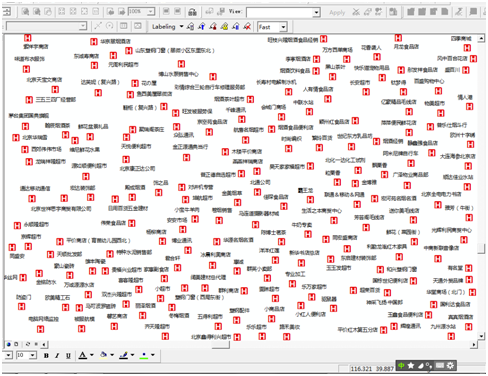Viewport: 488px width, 376px height.
Task: Click the line color pen icon
Action: [124, 355]
